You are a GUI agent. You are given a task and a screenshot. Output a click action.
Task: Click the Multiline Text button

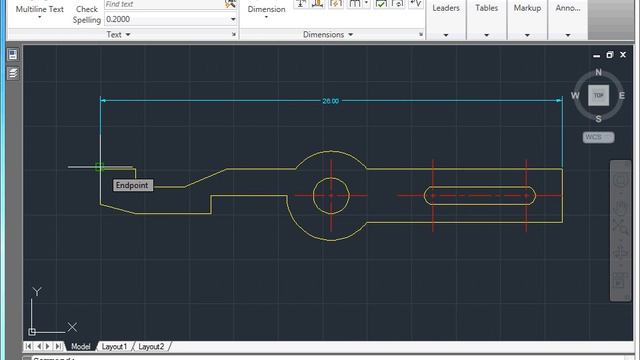pyautogui.click(x=40, y=9)
